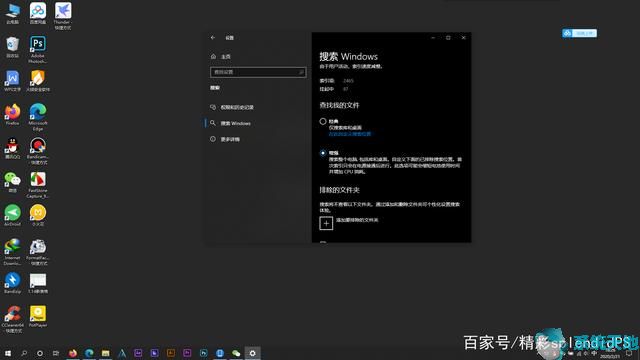Open the WPS Writer desktop icon
Image resolution: width=640 pixels, height=360 pixels.
click(13, 80)
